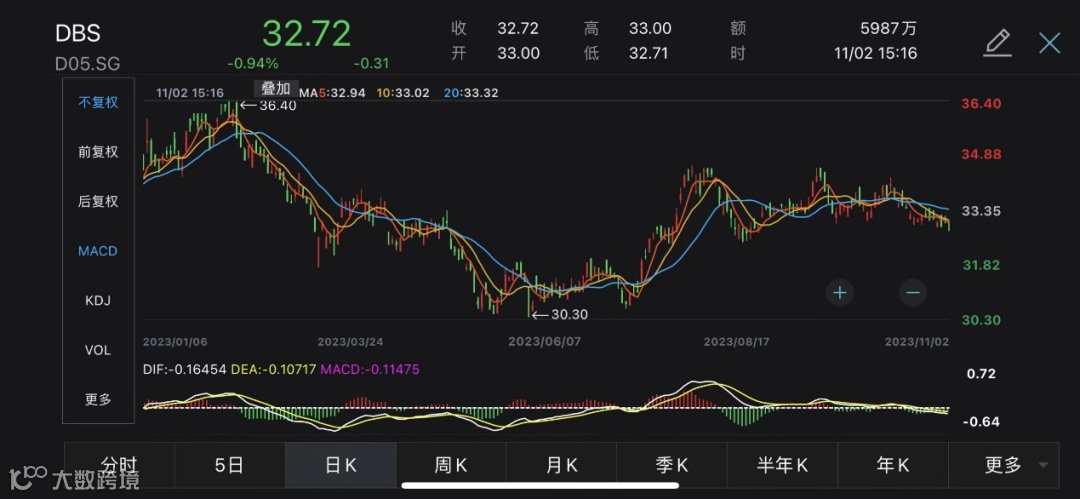Click the 20:33.32 moving average label
Screen dimensions: 1080x499
click(472, 92)
